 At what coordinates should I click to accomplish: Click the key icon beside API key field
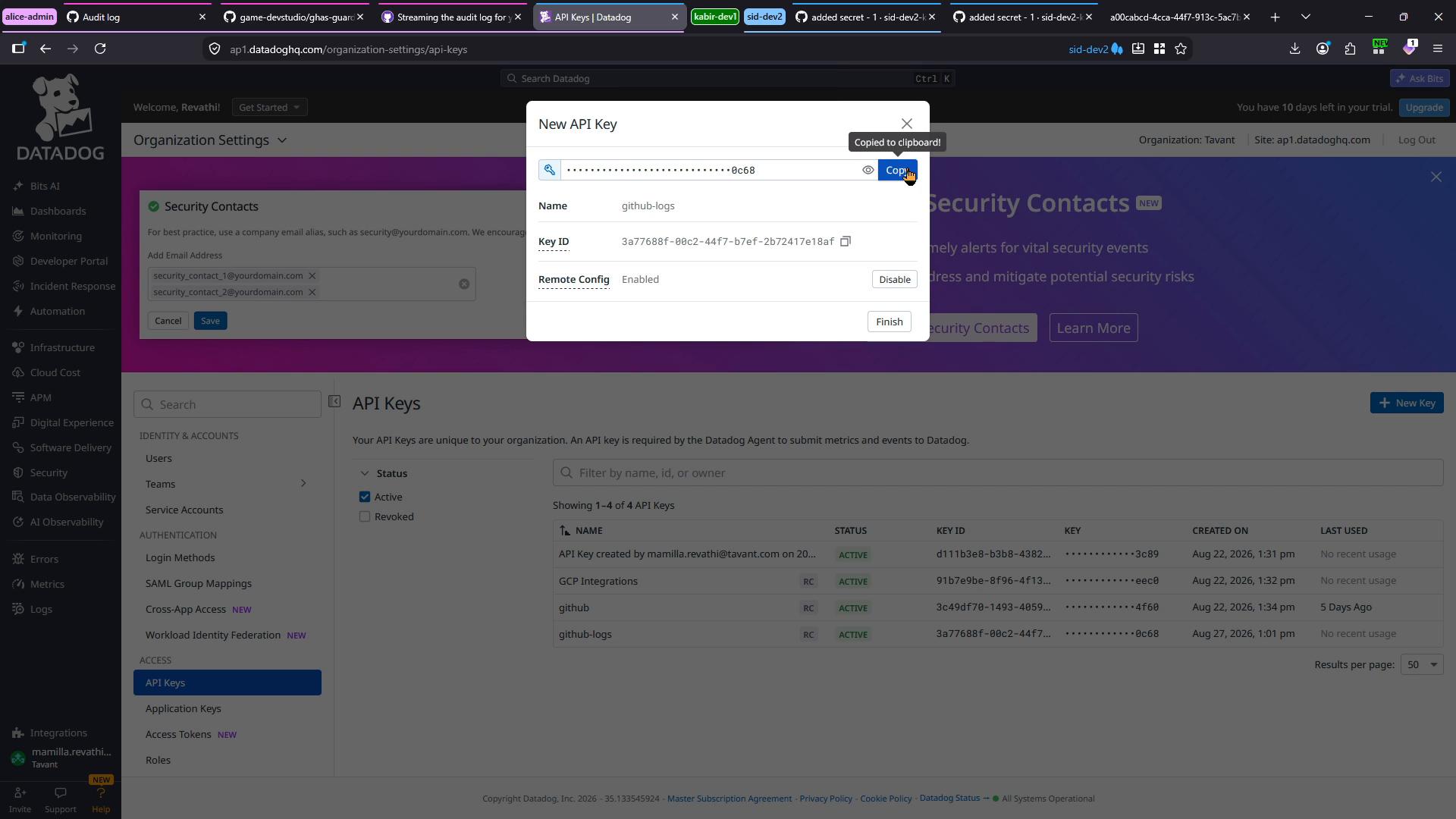click(x=549, y=170)
